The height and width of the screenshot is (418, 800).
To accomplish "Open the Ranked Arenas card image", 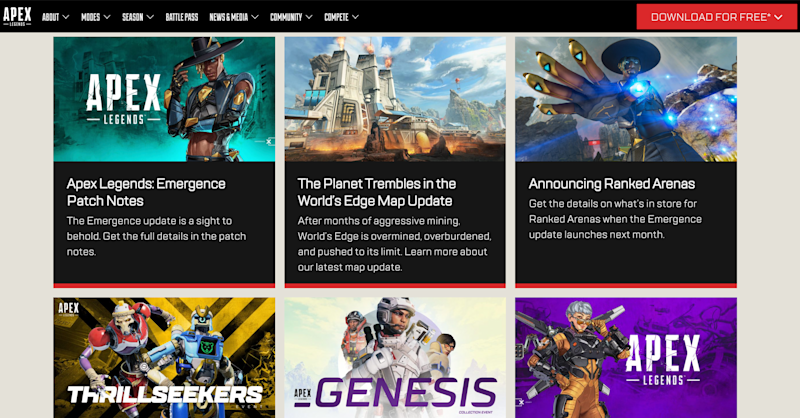I will pos(626,99).
